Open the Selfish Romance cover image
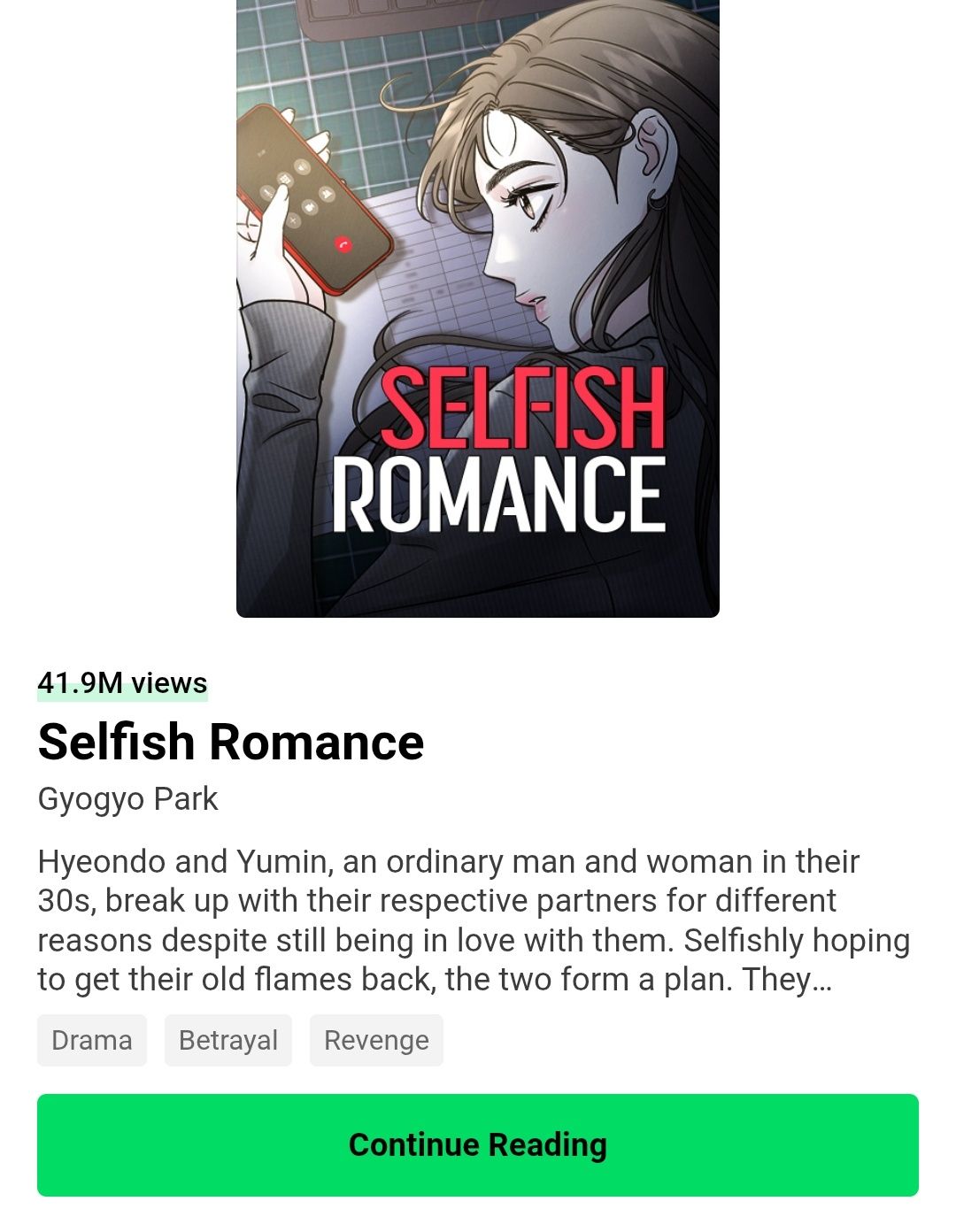This screenshot has width=956, height=1232. (x=478, y=308)
